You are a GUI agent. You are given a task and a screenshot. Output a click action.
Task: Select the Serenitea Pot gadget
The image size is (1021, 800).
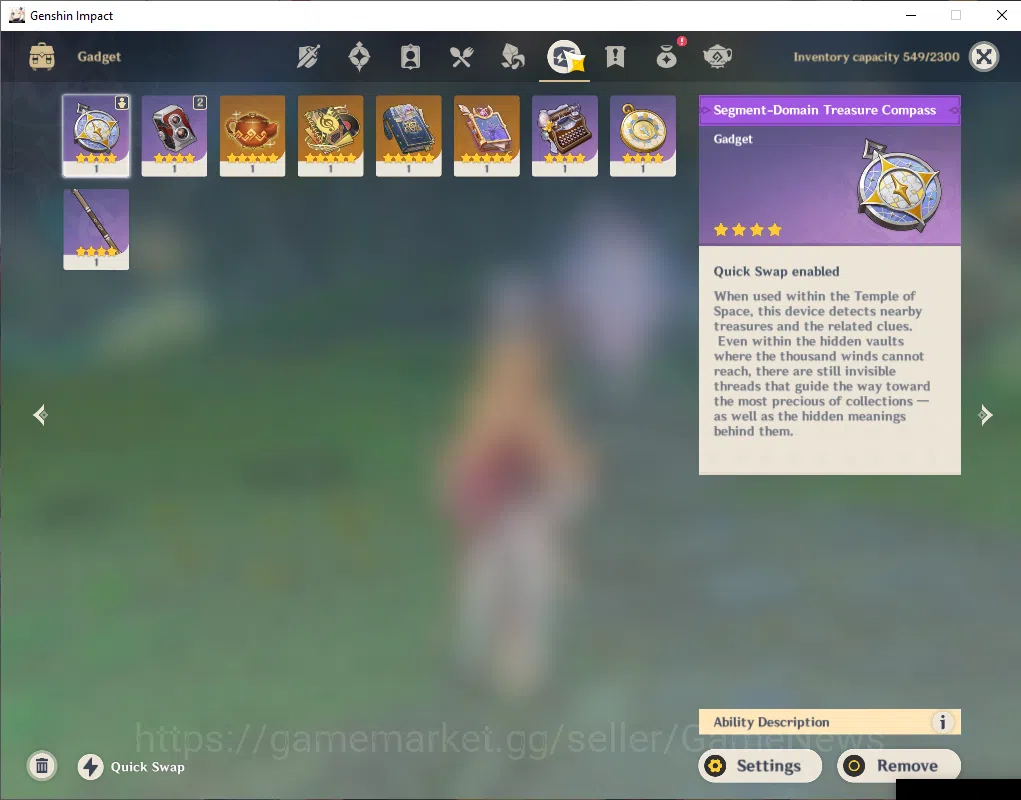click(x=253, y=136)
